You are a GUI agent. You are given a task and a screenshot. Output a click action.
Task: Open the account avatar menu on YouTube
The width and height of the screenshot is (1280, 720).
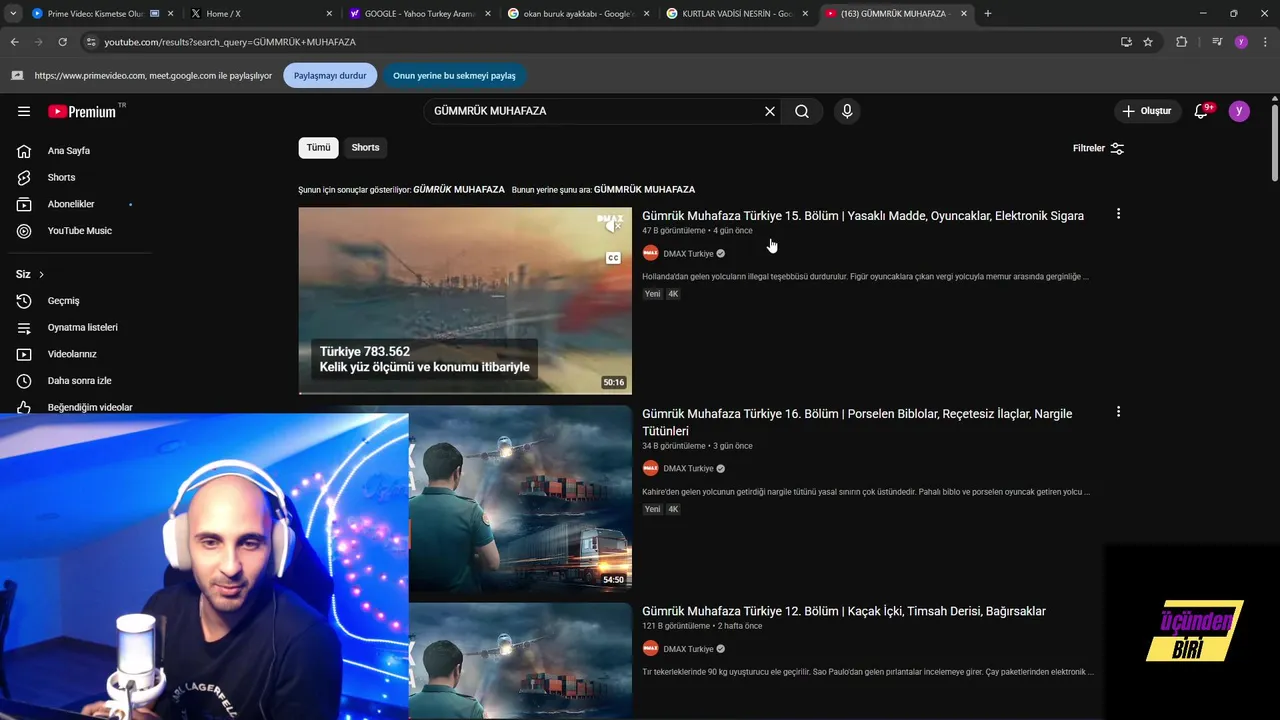(x=1239, y=111)
